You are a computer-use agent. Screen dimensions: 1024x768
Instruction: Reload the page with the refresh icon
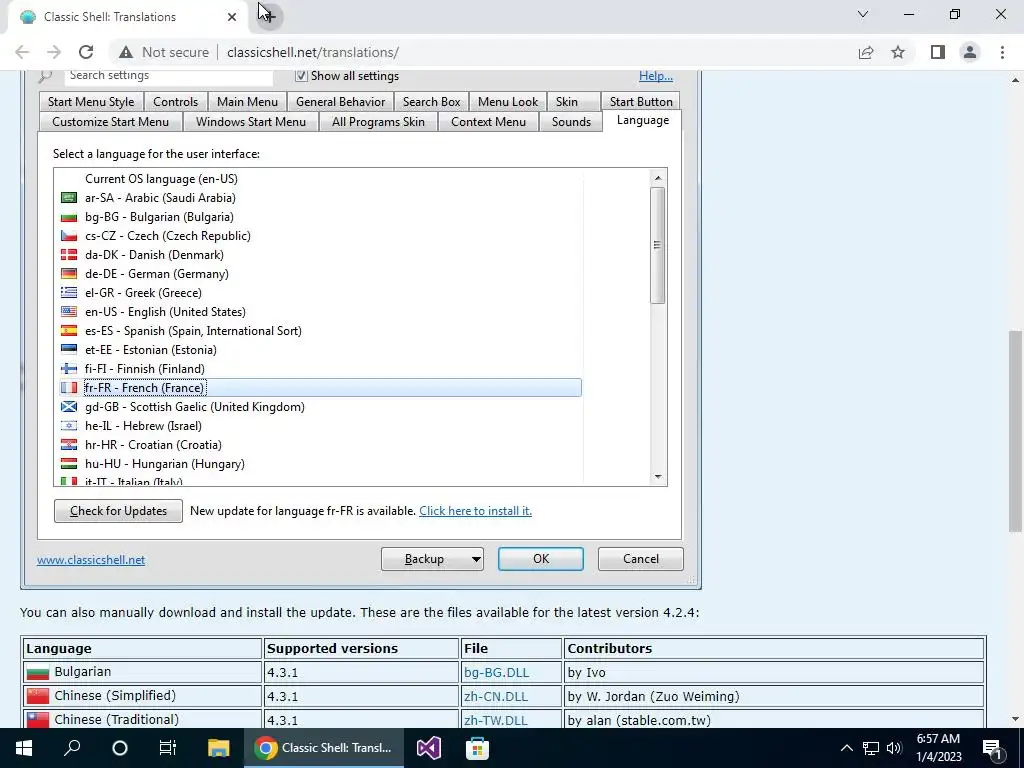pos(86,52)
